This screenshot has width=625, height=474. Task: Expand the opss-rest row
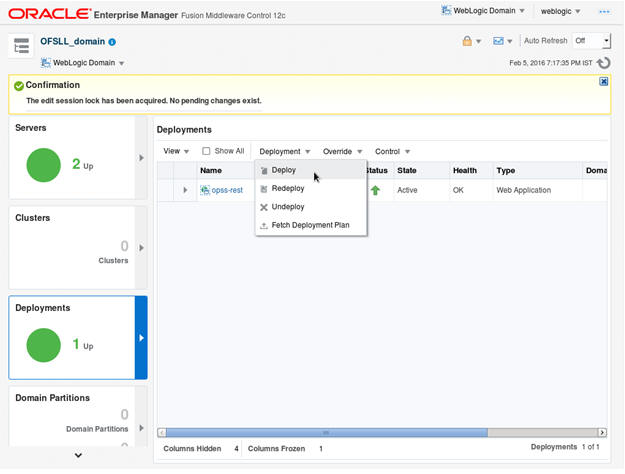click(185, 191)
